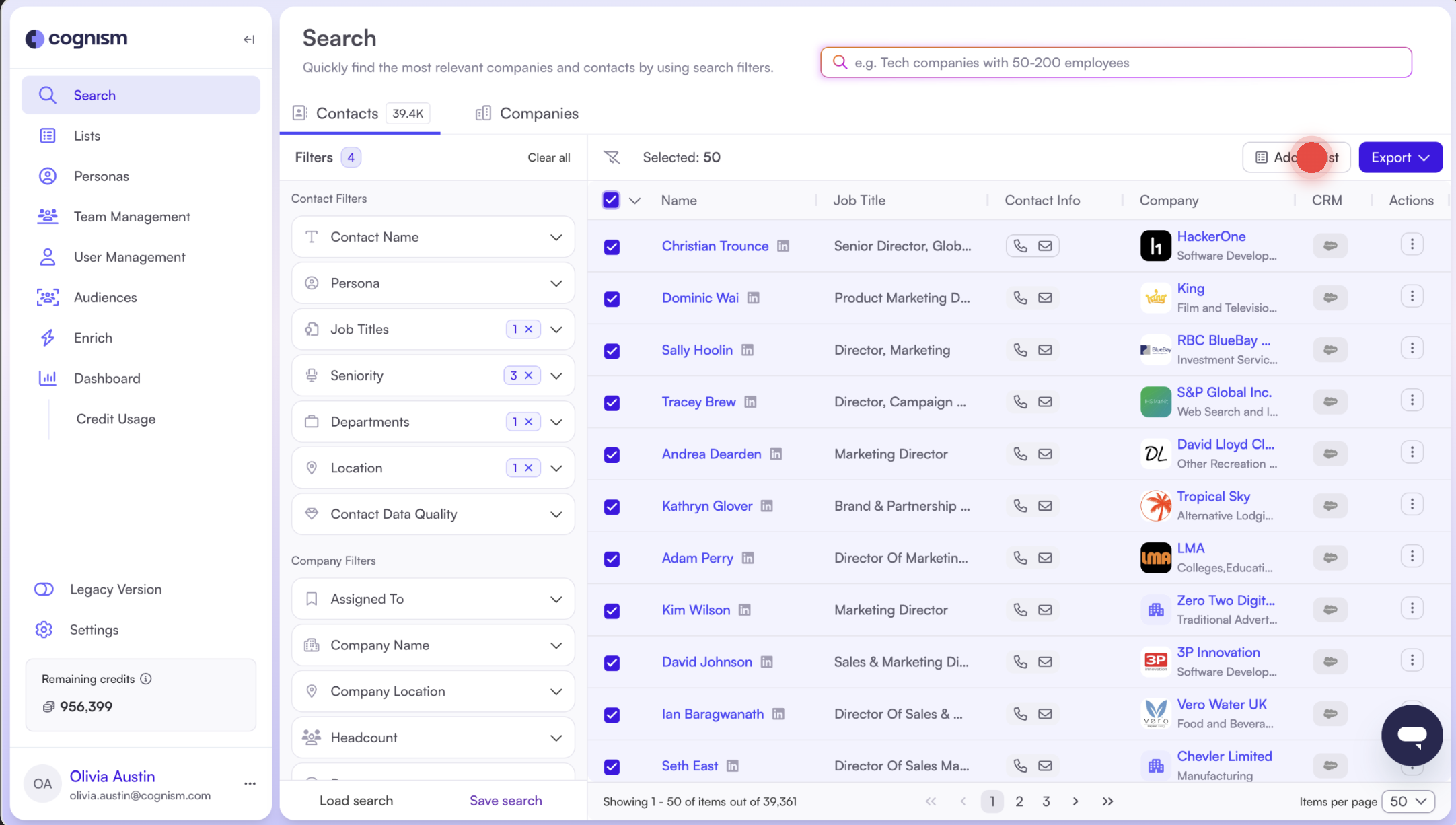Screen dimensions: 1456x825
Task: Click the Enrich lightning bolt icon
Action: point(47,337)
